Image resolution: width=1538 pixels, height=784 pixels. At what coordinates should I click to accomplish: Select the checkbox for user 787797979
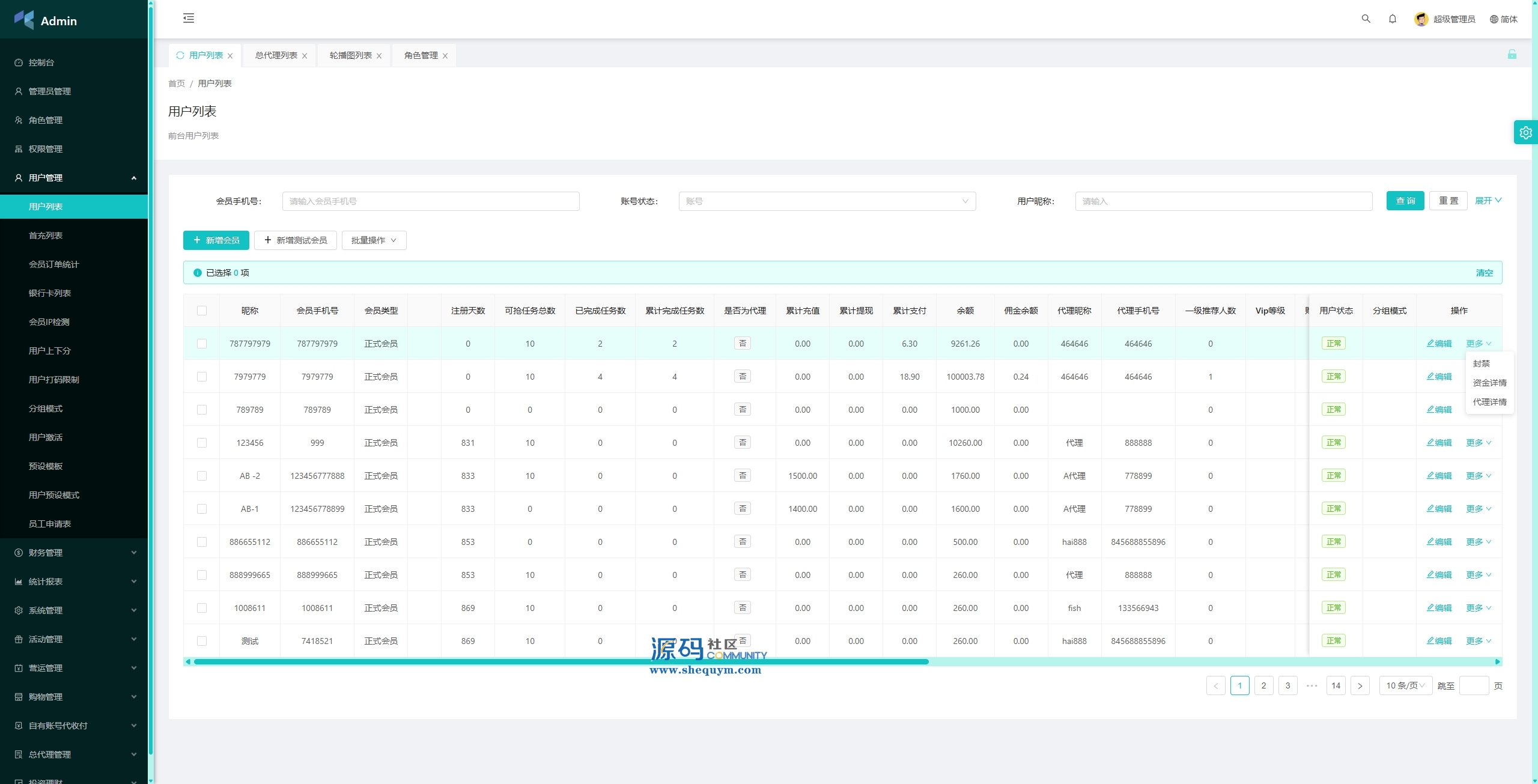(x=202, y=344)
